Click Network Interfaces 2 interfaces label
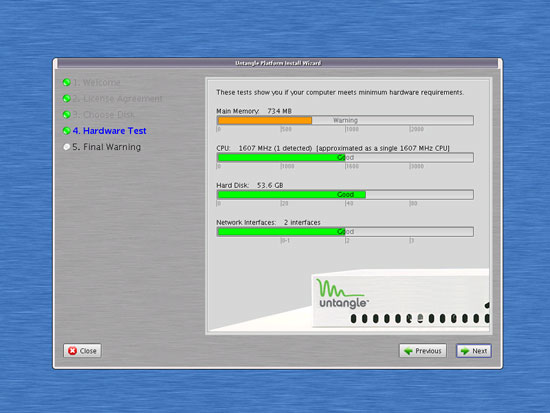550x413 pixels. coord(268,223)
